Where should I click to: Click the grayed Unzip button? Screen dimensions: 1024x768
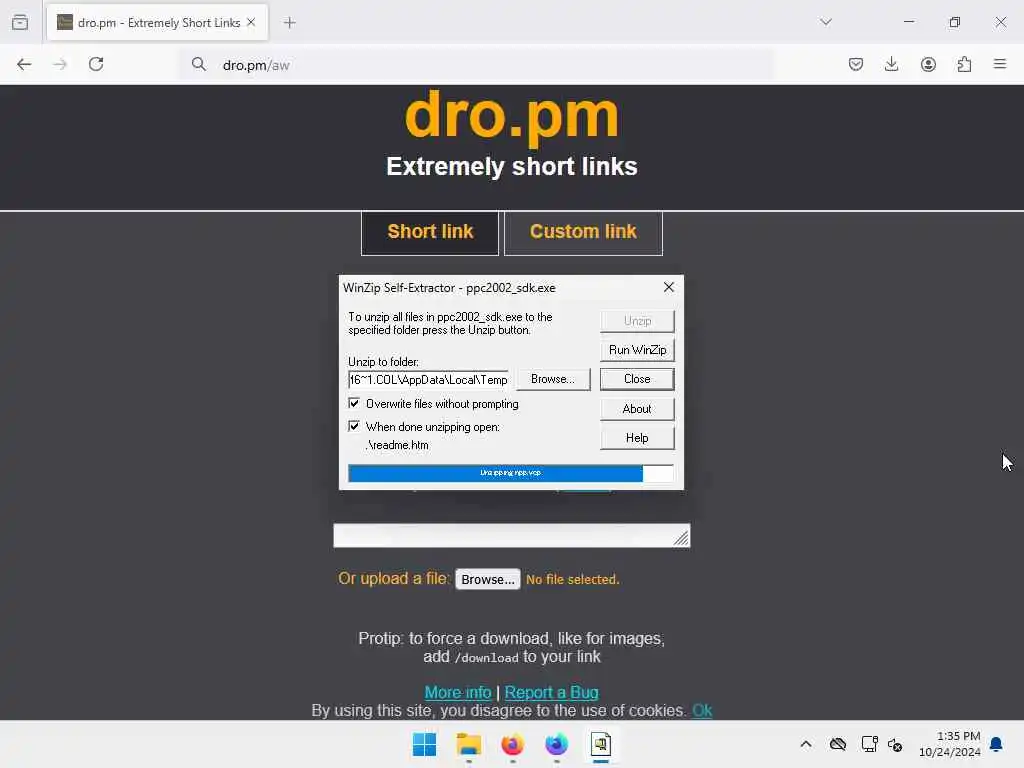tap(637, 321)
